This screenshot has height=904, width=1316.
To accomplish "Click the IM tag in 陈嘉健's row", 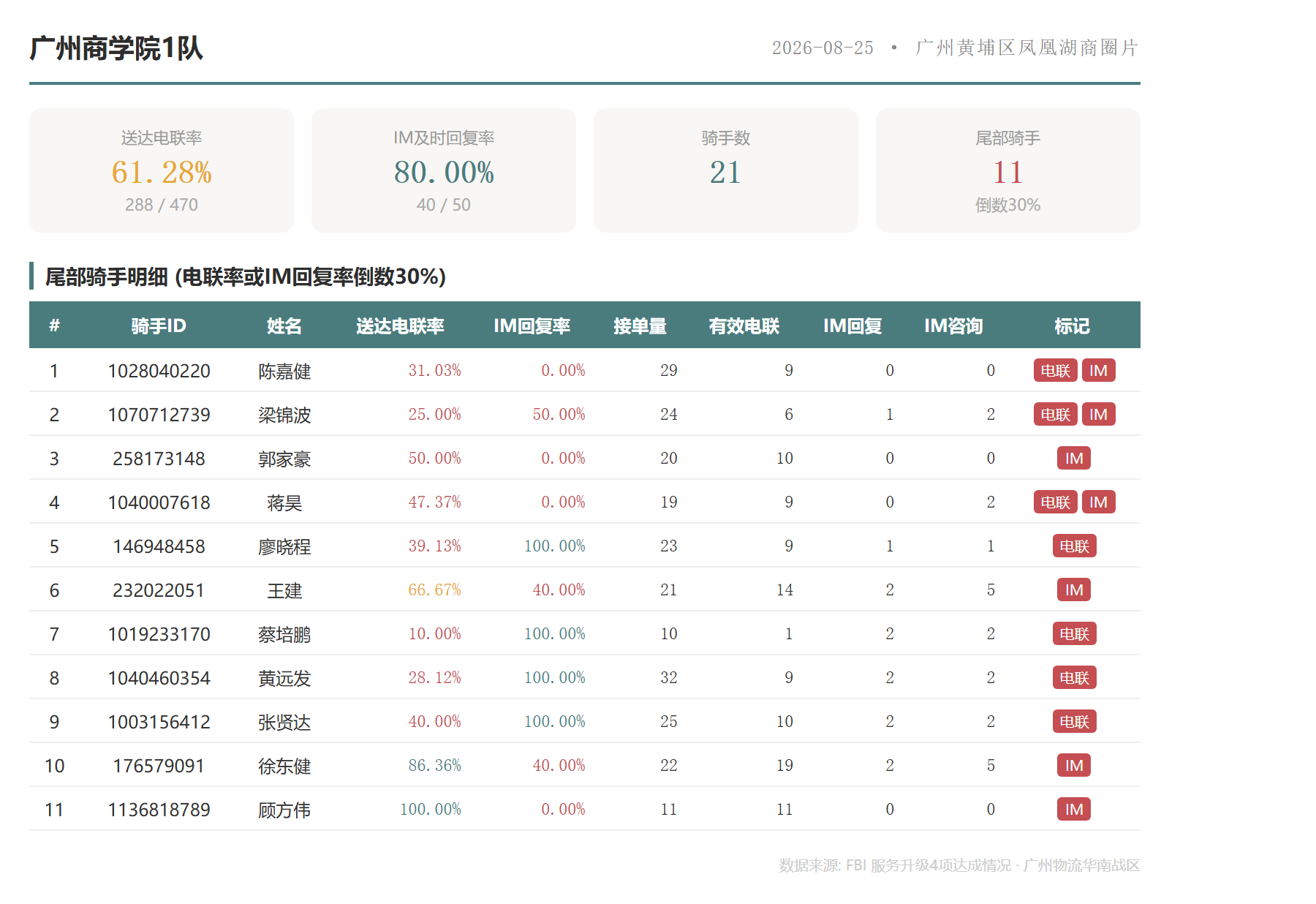I will [1099, 370].
